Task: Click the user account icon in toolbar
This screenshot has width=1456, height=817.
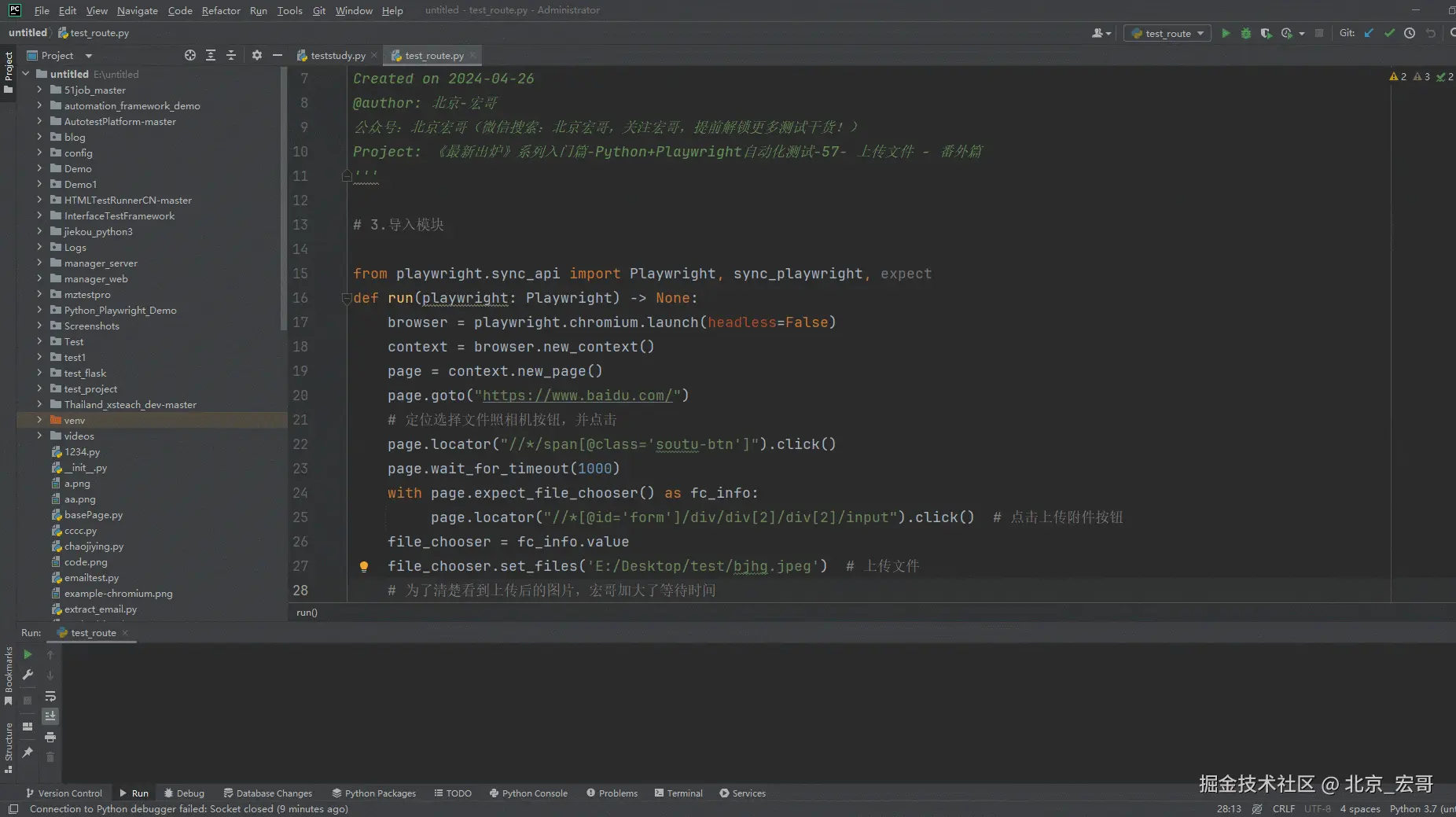Action: tap(1101, 33)
